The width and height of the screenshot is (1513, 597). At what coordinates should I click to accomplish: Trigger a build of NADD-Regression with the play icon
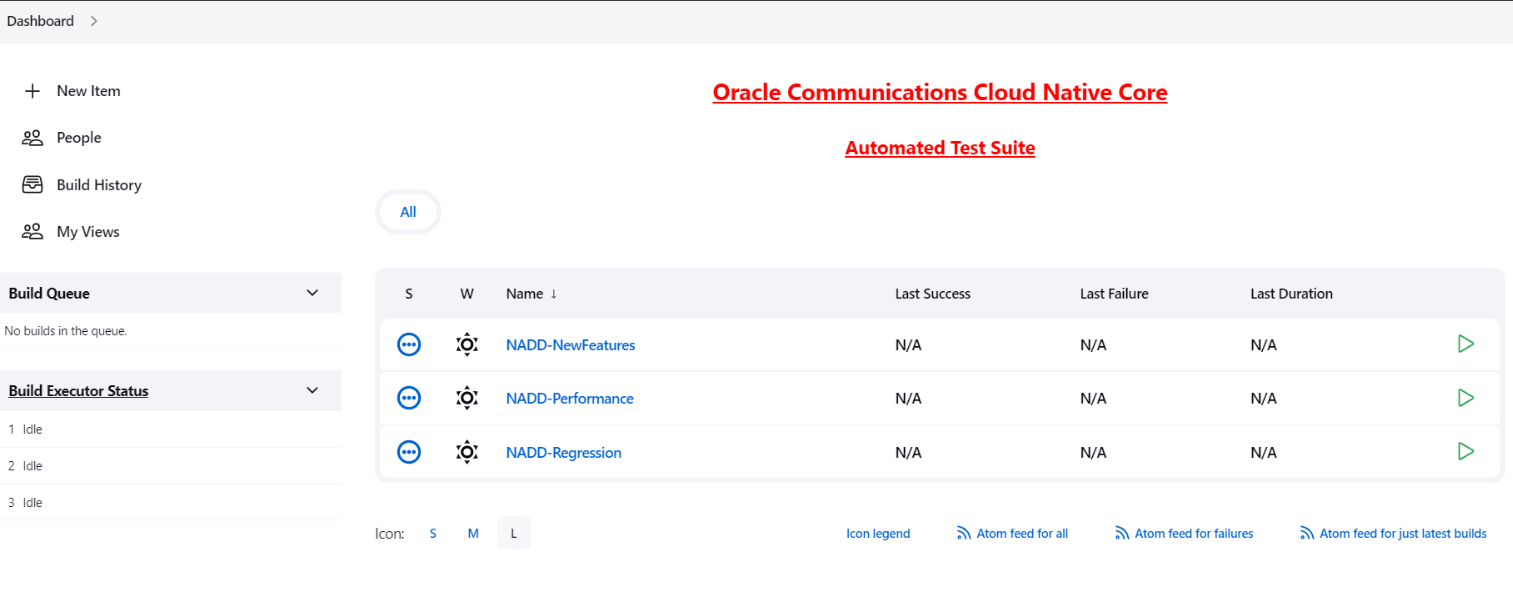[1466, 451]
